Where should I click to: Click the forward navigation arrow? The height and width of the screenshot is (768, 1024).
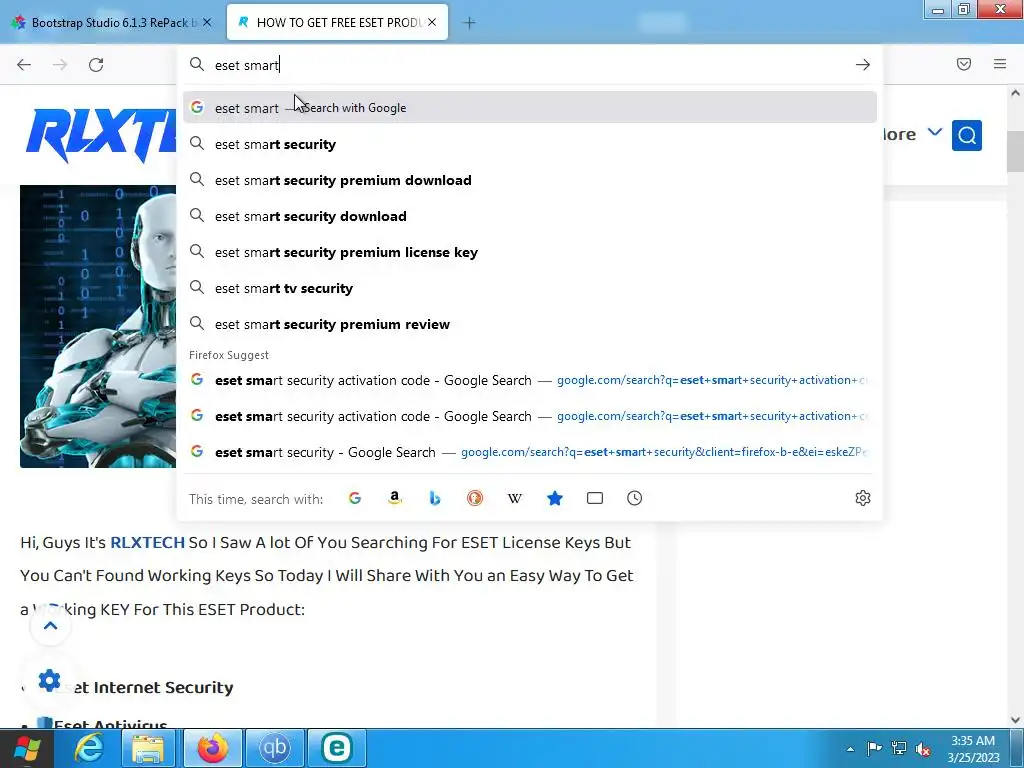click(x=60, y=65)
